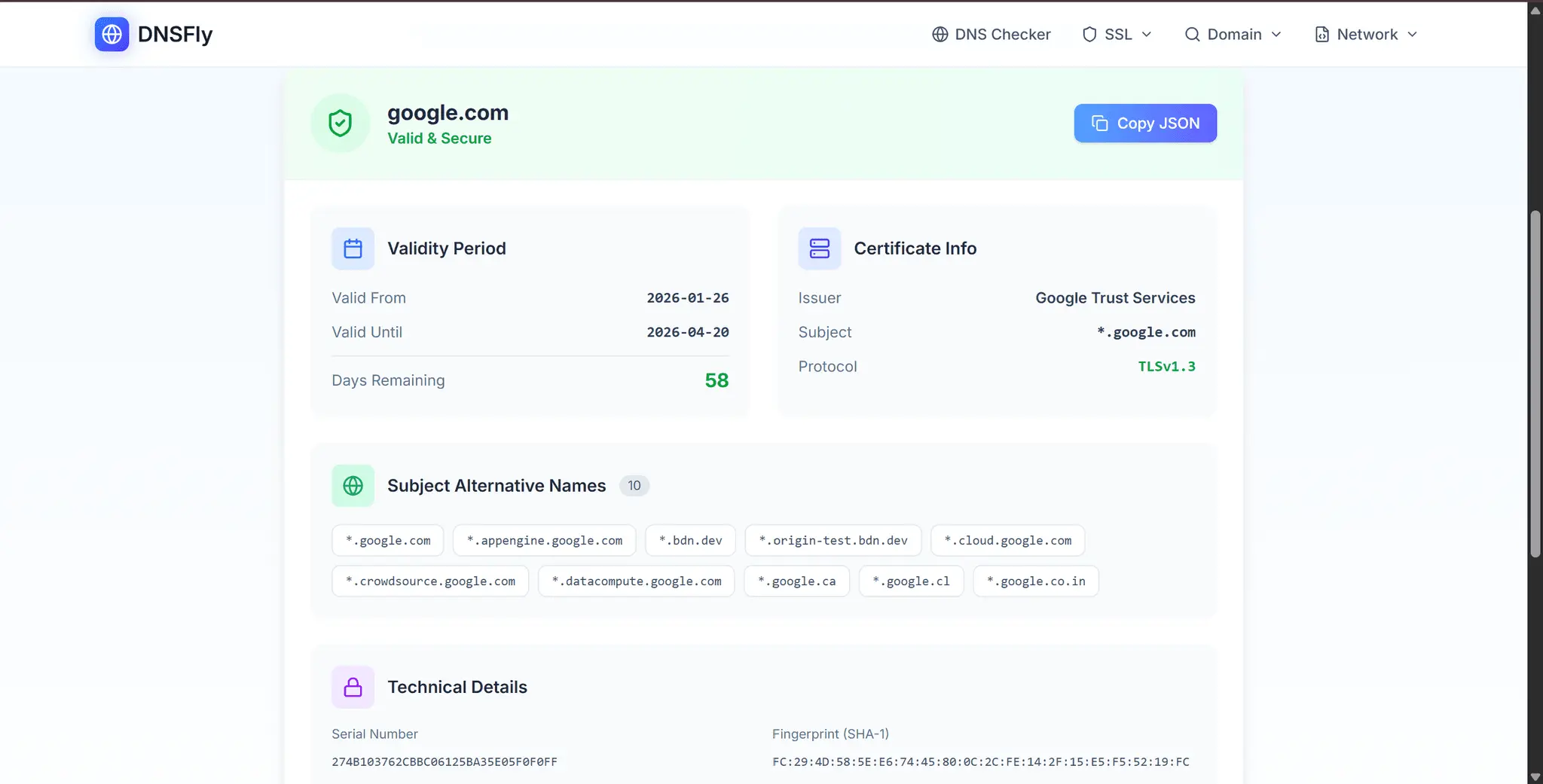
Task: Select the google.com heading text
Action: click(448, 112)
